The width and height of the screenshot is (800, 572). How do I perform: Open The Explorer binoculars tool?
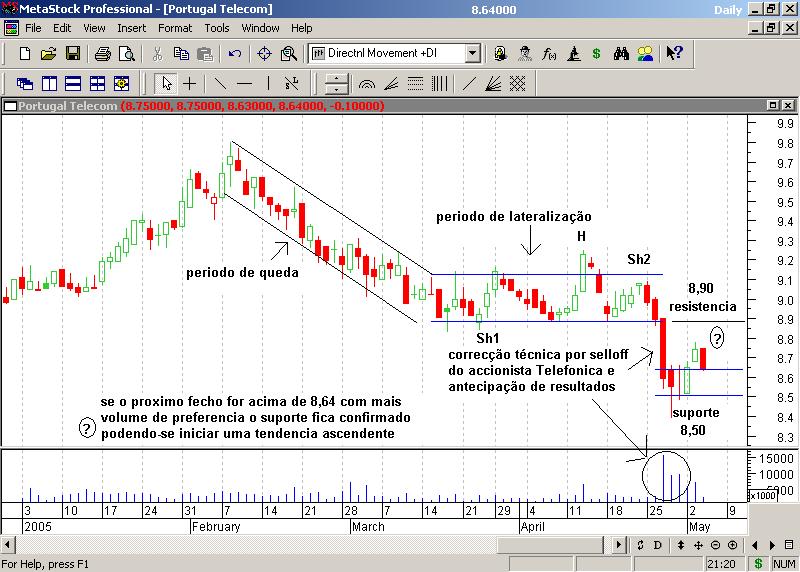(x=621, y=54)
